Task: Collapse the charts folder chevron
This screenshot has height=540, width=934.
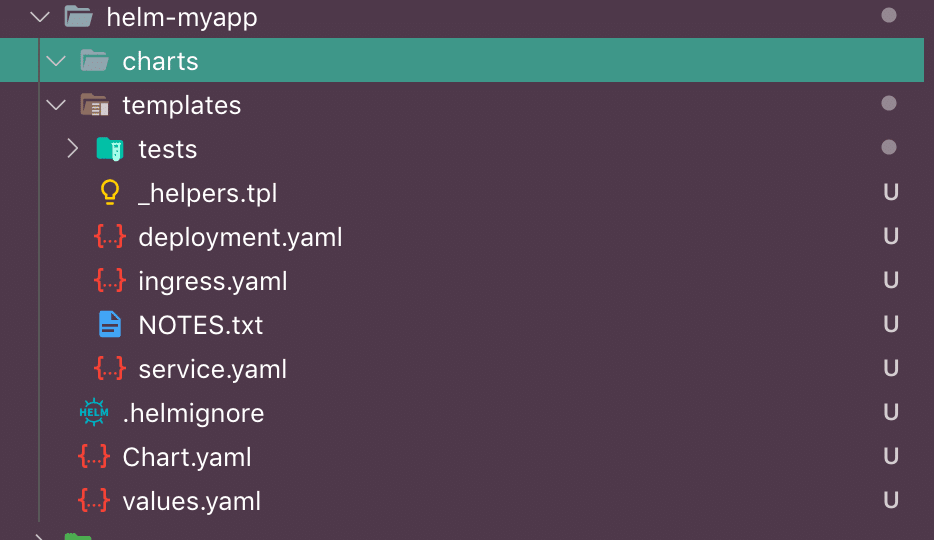Action: (56, 61)
